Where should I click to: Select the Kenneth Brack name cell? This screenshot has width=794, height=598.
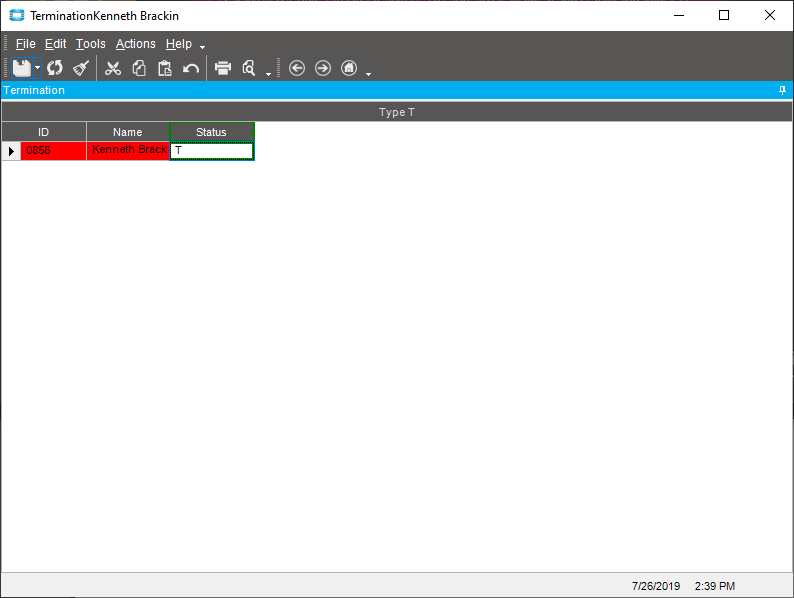[x=128, y=151]
